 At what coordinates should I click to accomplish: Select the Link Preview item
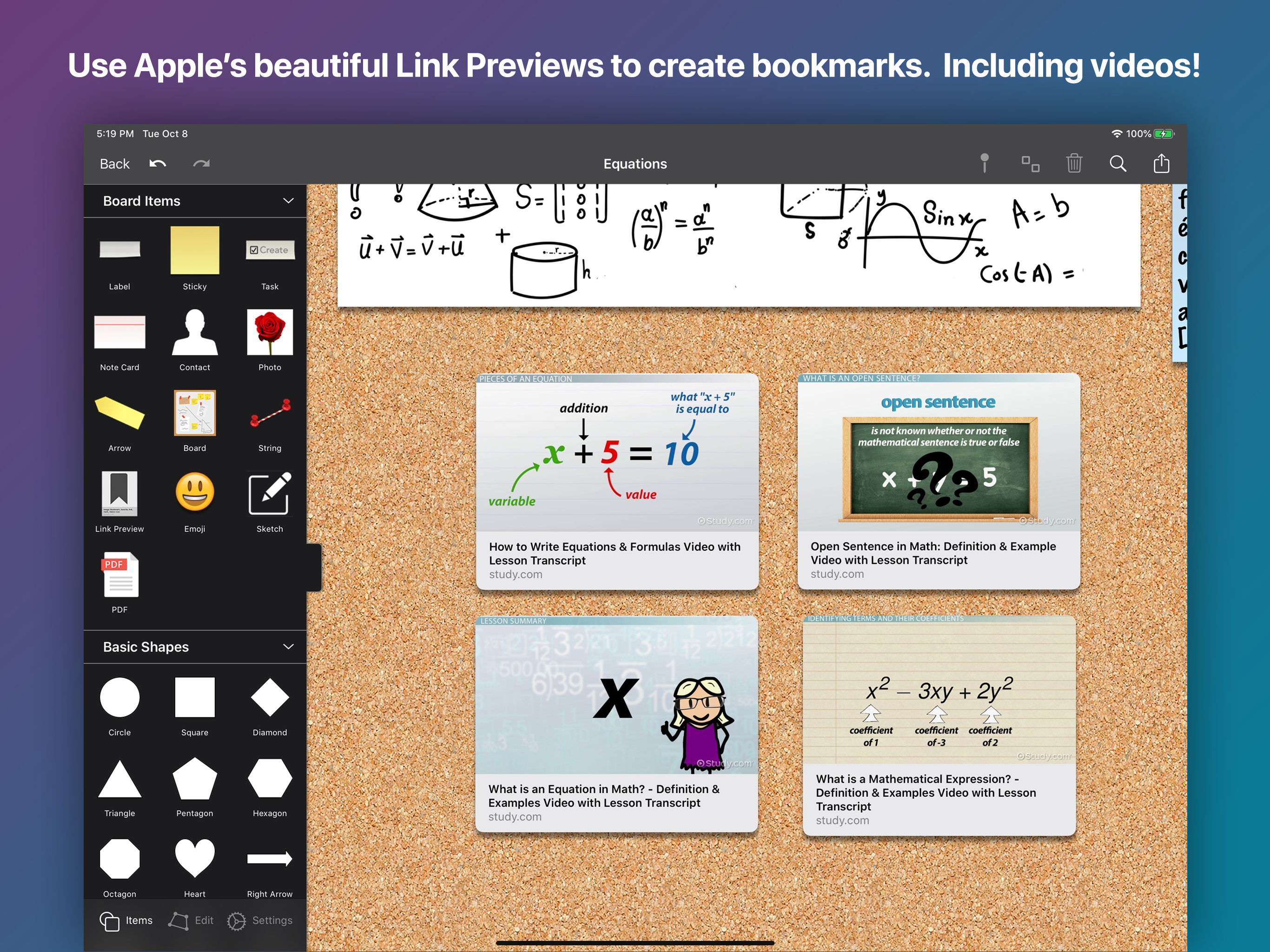pos(119,495)
